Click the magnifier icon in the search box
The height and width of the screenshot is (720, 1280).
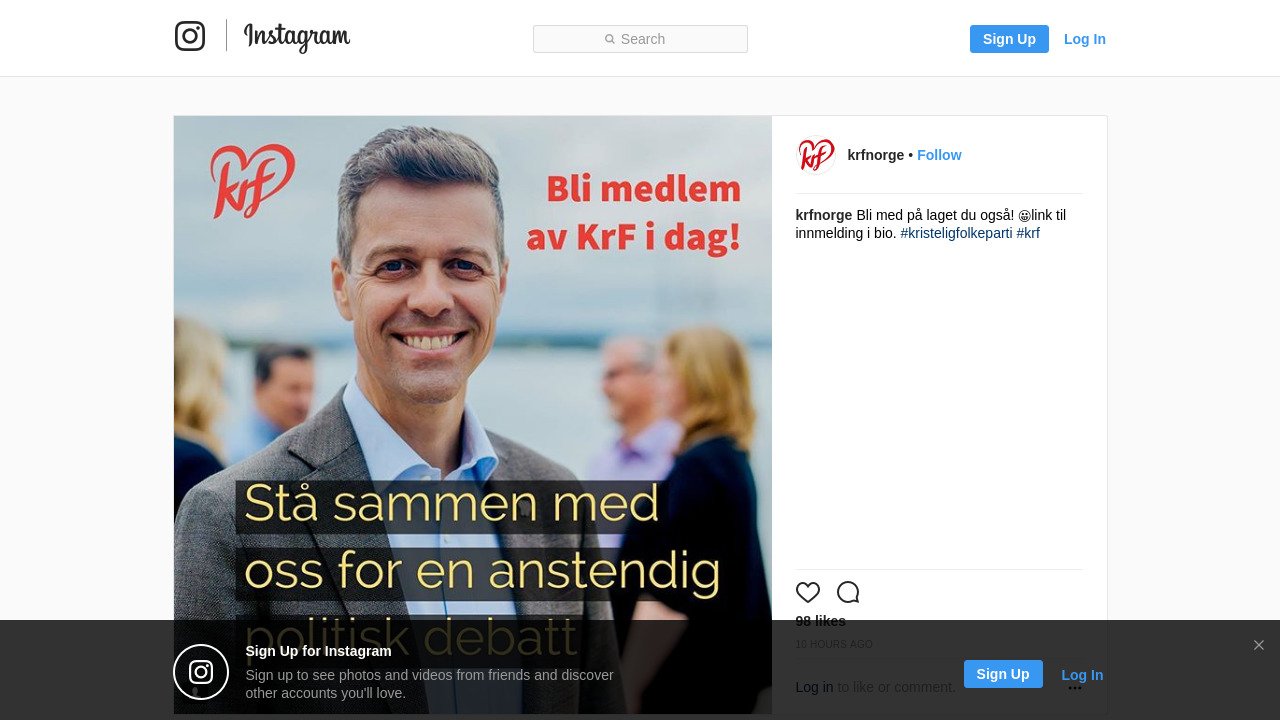point(610,40)
